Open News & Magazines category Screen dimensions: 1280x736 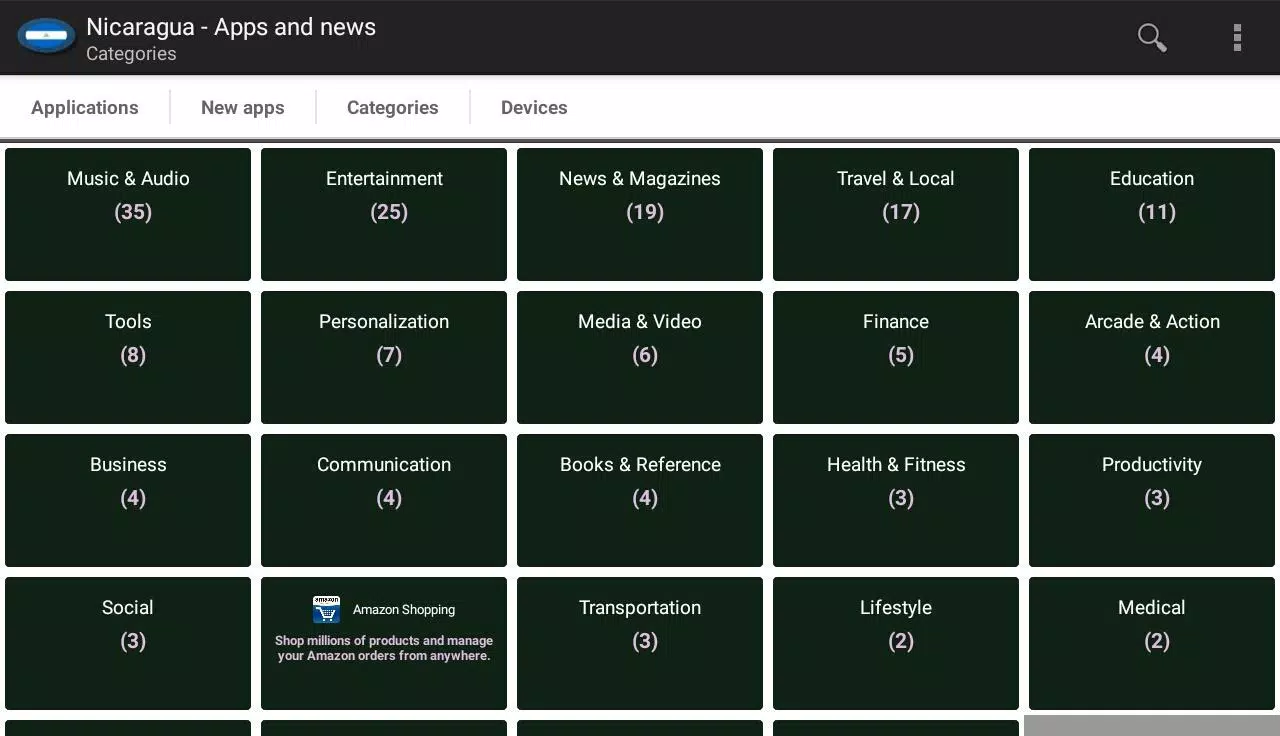coord(640,214)
